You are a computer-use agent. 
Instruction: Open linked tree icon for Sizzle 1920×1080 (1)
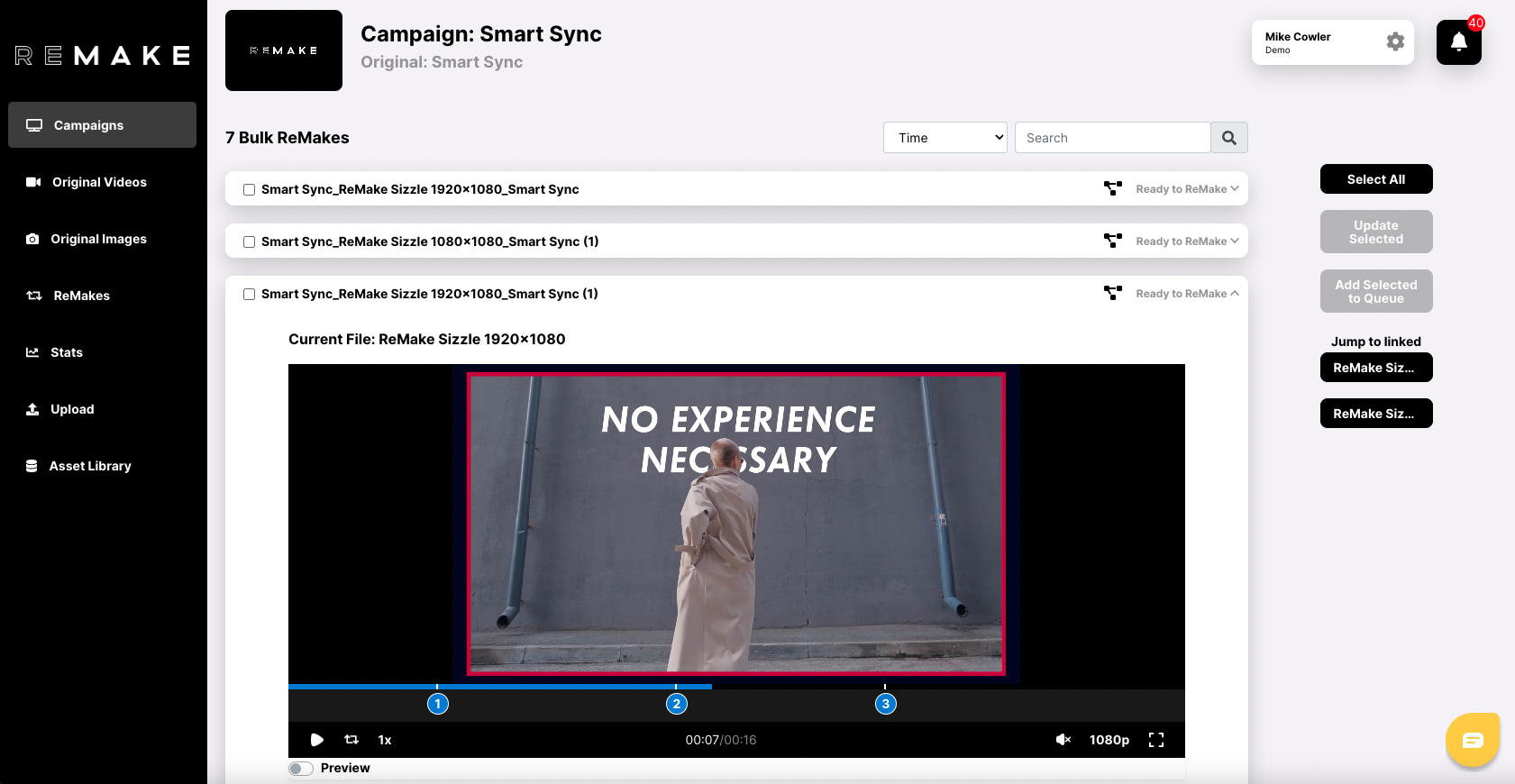click(x=1113, y=293)
